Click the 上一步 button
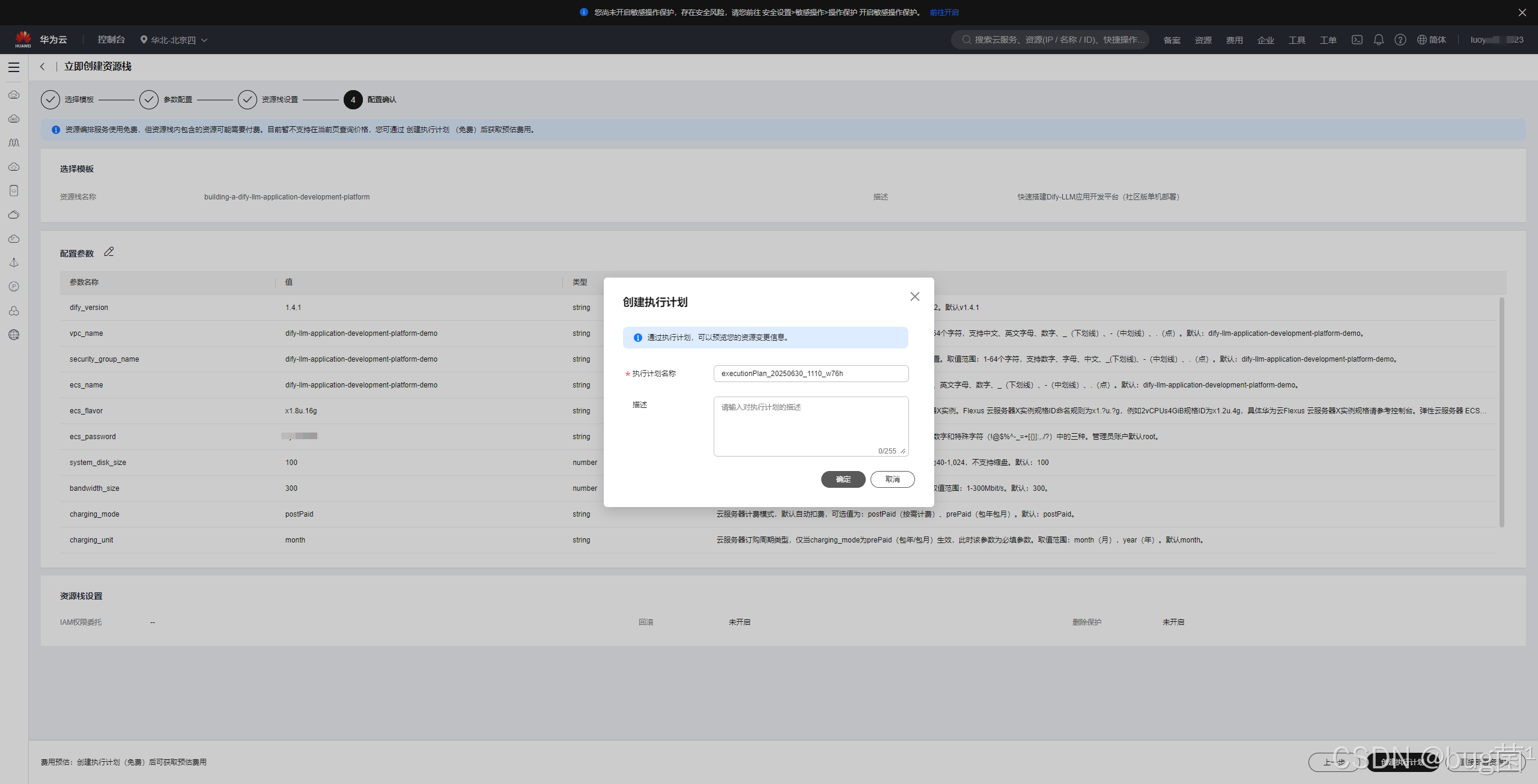The image size is (1538, 784). [1334, 762]
